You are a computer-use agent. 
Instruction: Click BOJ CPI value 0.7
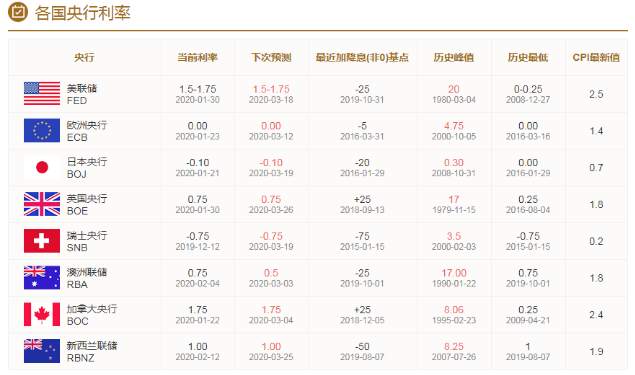tap(596, 168)
